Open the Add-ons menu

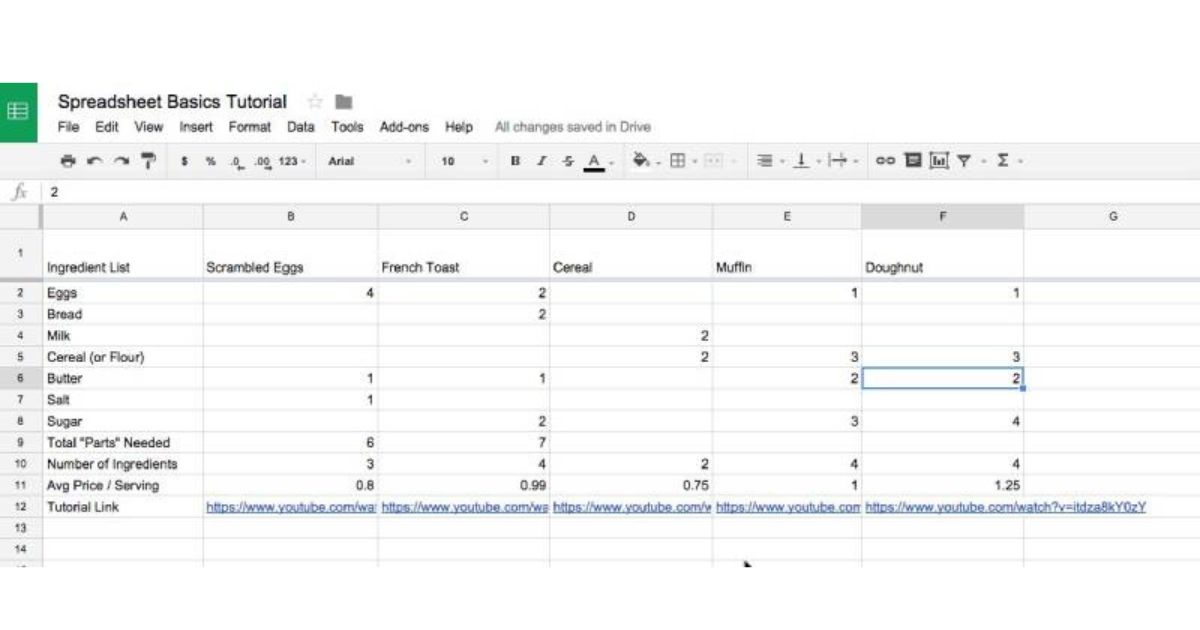coord(404,127)
